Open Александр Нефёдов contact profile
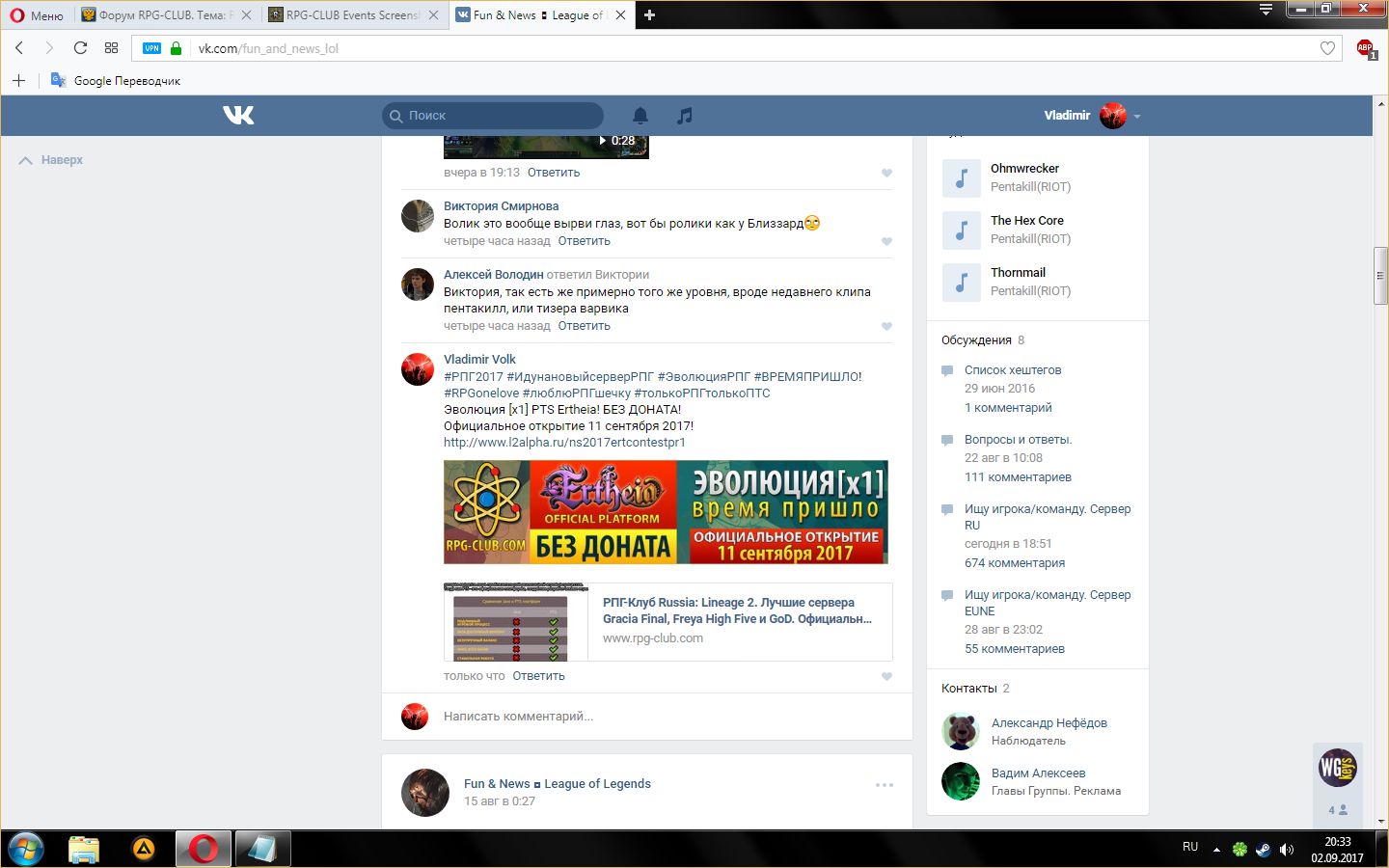This screenshot has height=868, width=1389. pos(1049,723)
